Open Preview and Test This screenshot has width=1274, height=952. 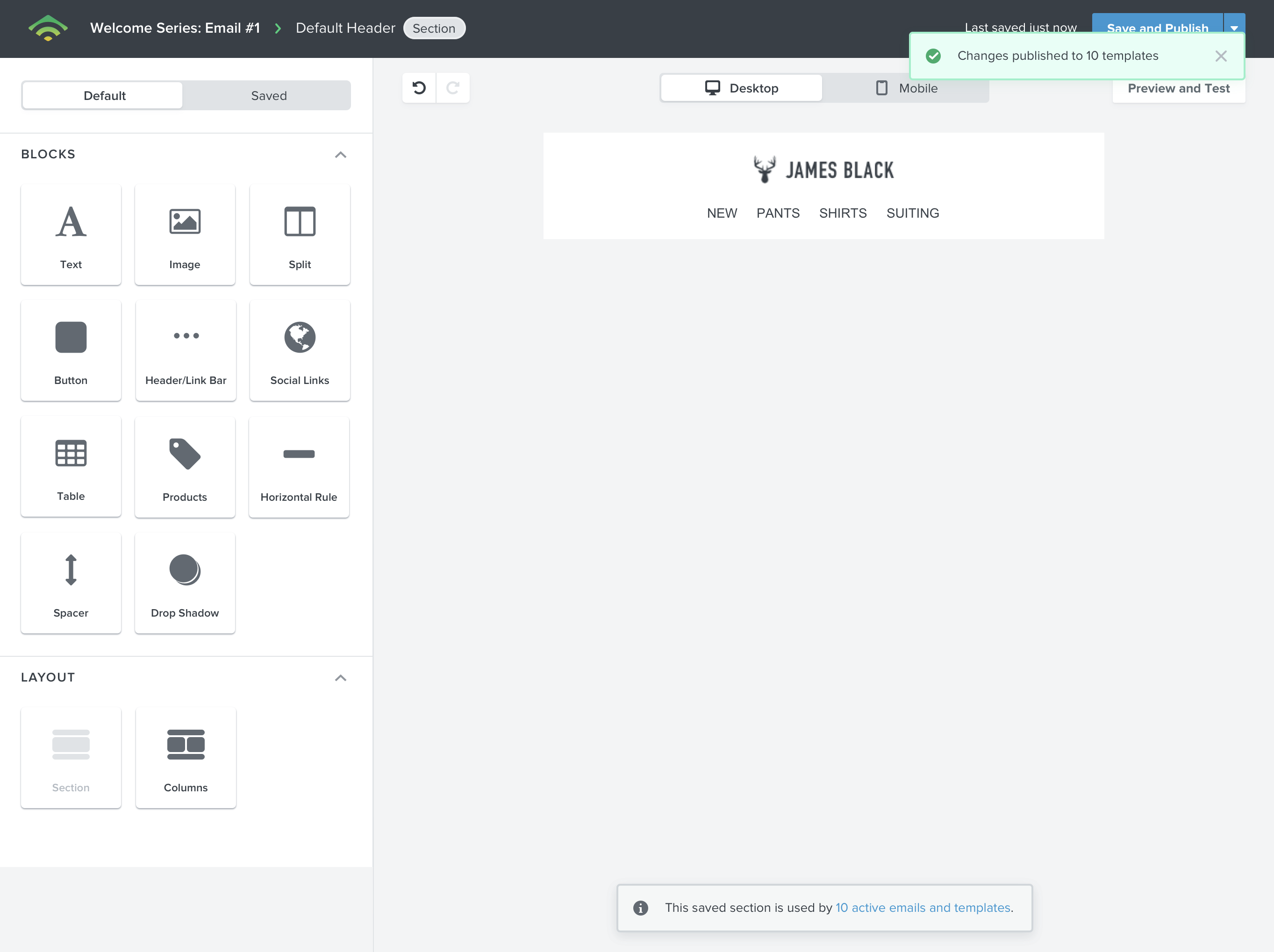pyautogui.click(x=1178, y=89)
